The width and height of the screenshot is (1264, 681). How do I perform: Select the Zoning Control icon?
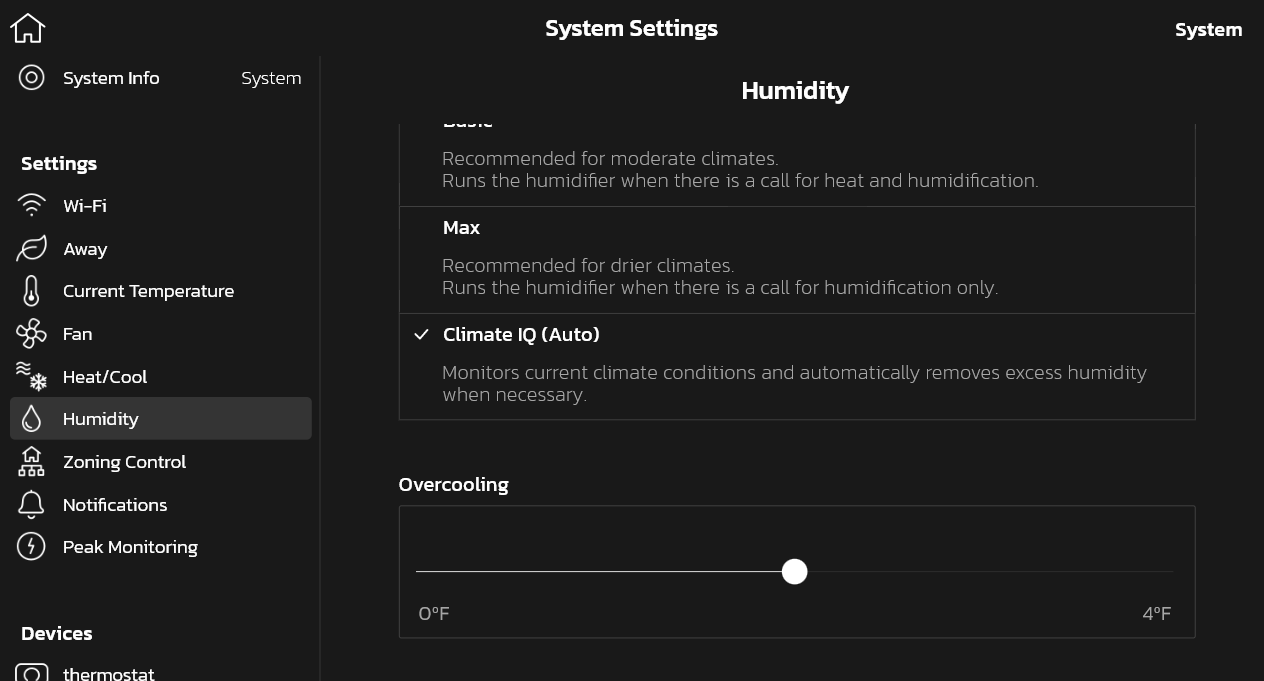pos(32,462)
